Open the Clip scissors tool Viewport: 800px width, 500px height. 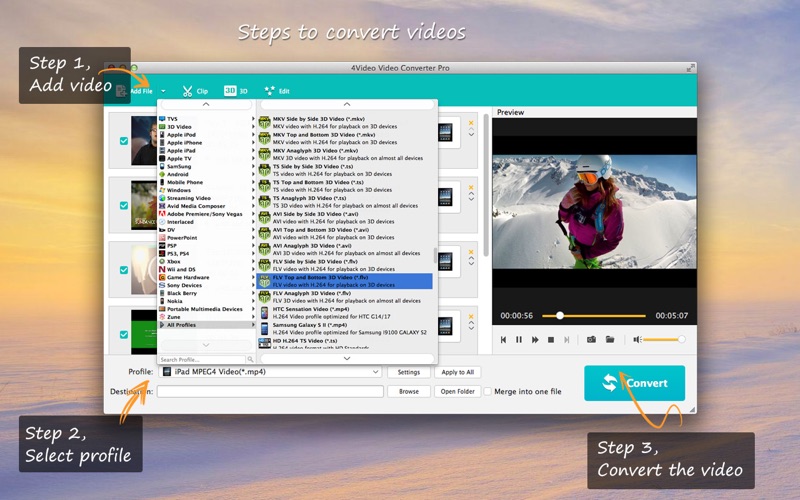195,91
